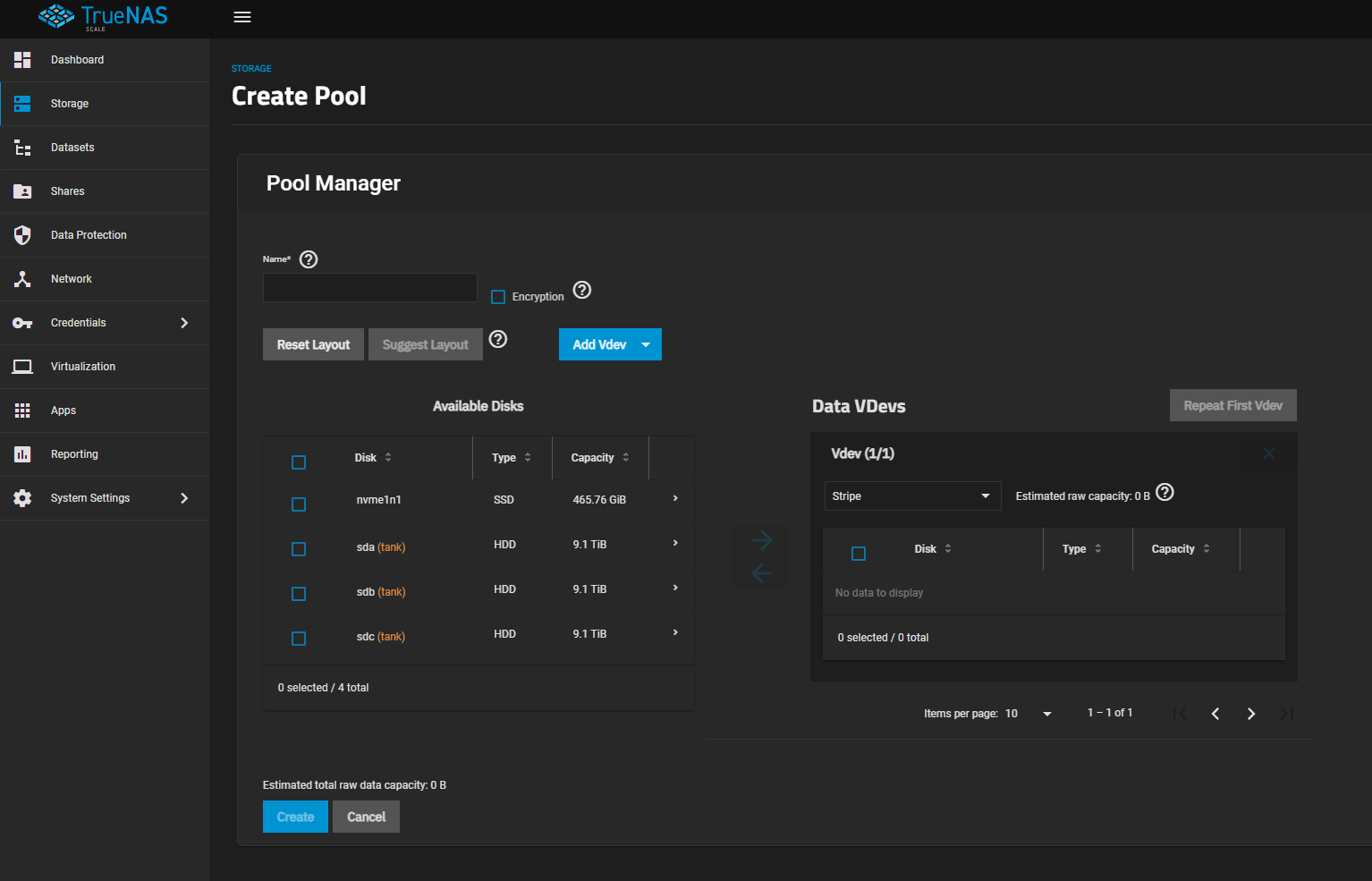Screen dimensions: 1372x881
Task: Open help tooltip for pool Name
Action: tap(309, 259)
